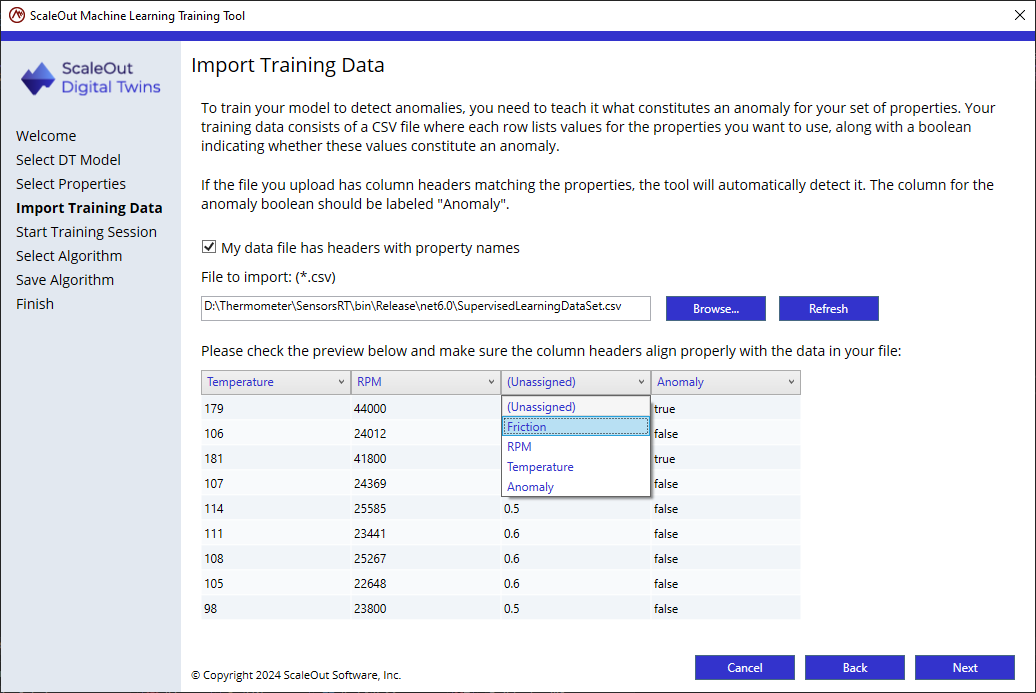Close the Training Tool window
This screenshot has width=1036, height=693.
pos(1019,15)
